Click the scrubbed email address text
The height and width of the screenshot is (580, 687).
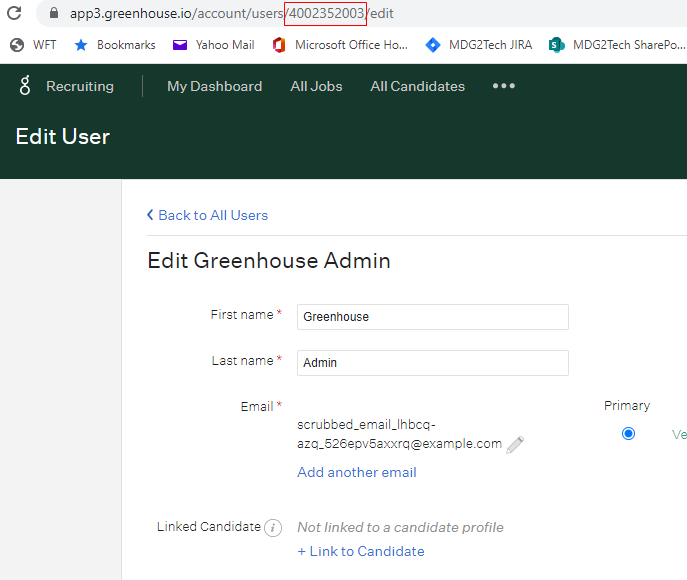pyautogui.click(x=399, y=434)
